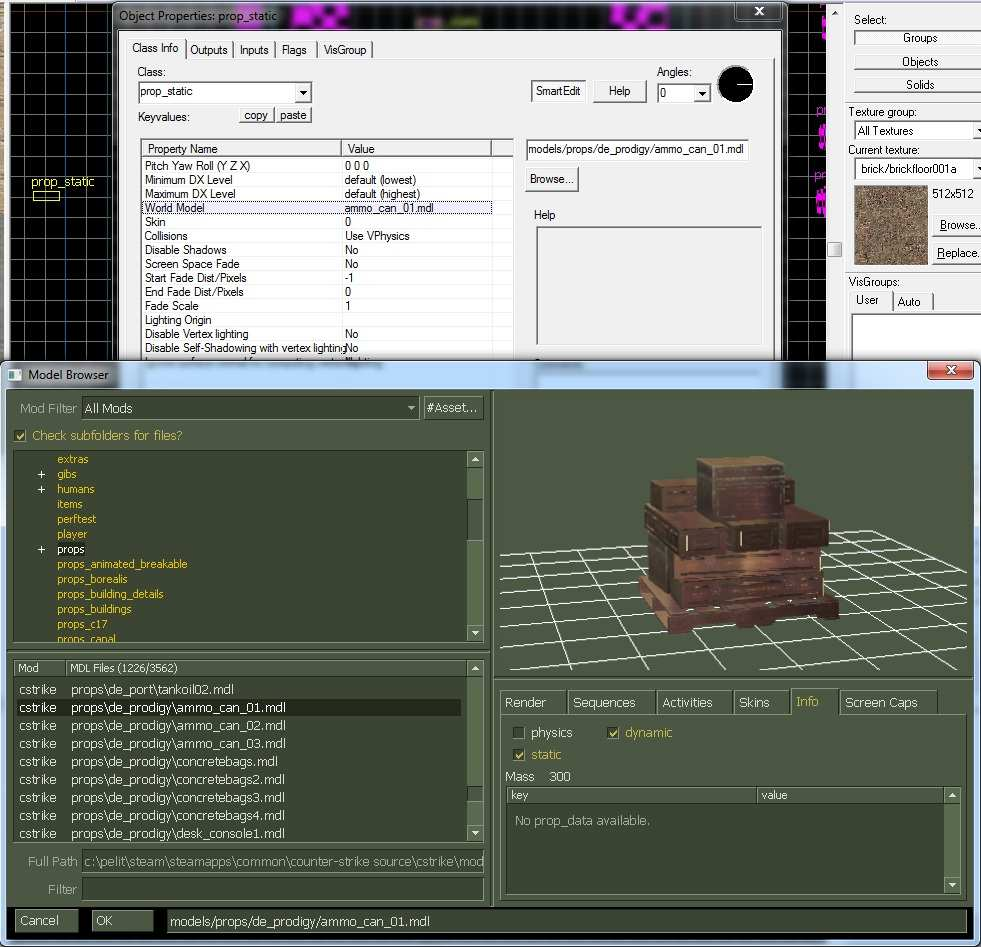Expand the props folder
Image resolution: width=981 pixels, height=947 pixels.
click(x=41, y=549)
